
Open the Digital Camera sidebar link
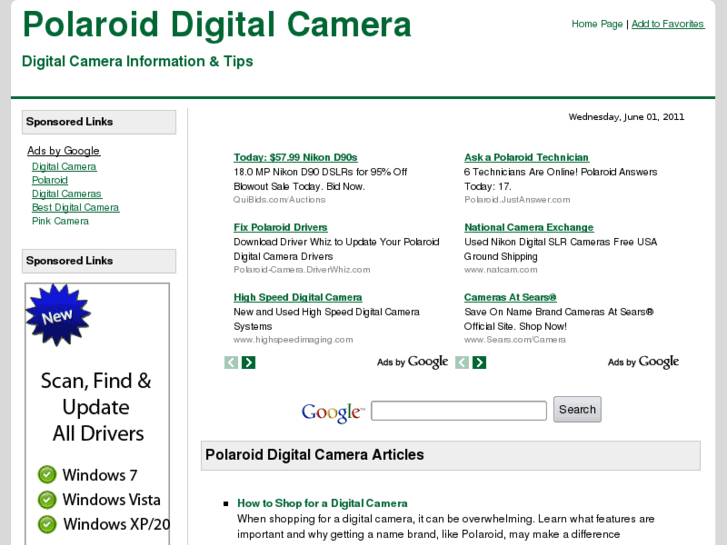pyautogui.click(x=64, y=167)
